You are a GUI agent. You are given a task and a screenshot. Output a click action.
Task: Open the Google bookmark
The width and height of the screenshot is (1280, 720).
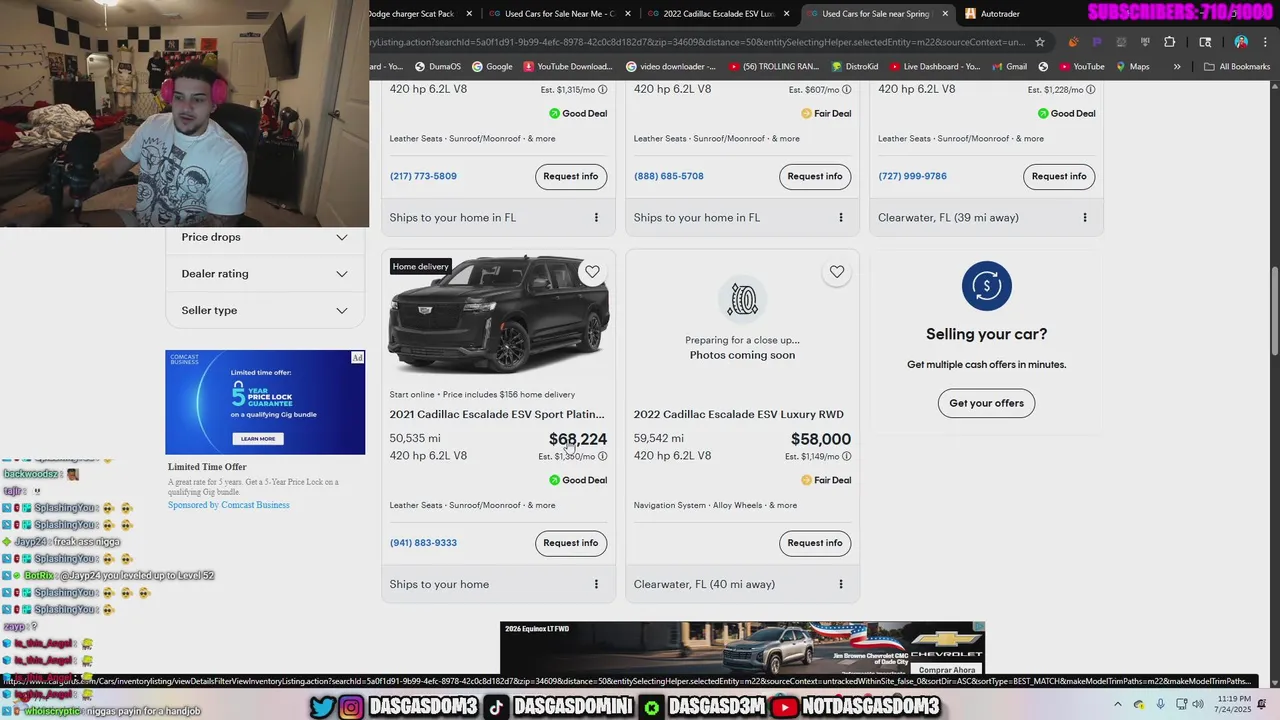(x=492, y=67)
